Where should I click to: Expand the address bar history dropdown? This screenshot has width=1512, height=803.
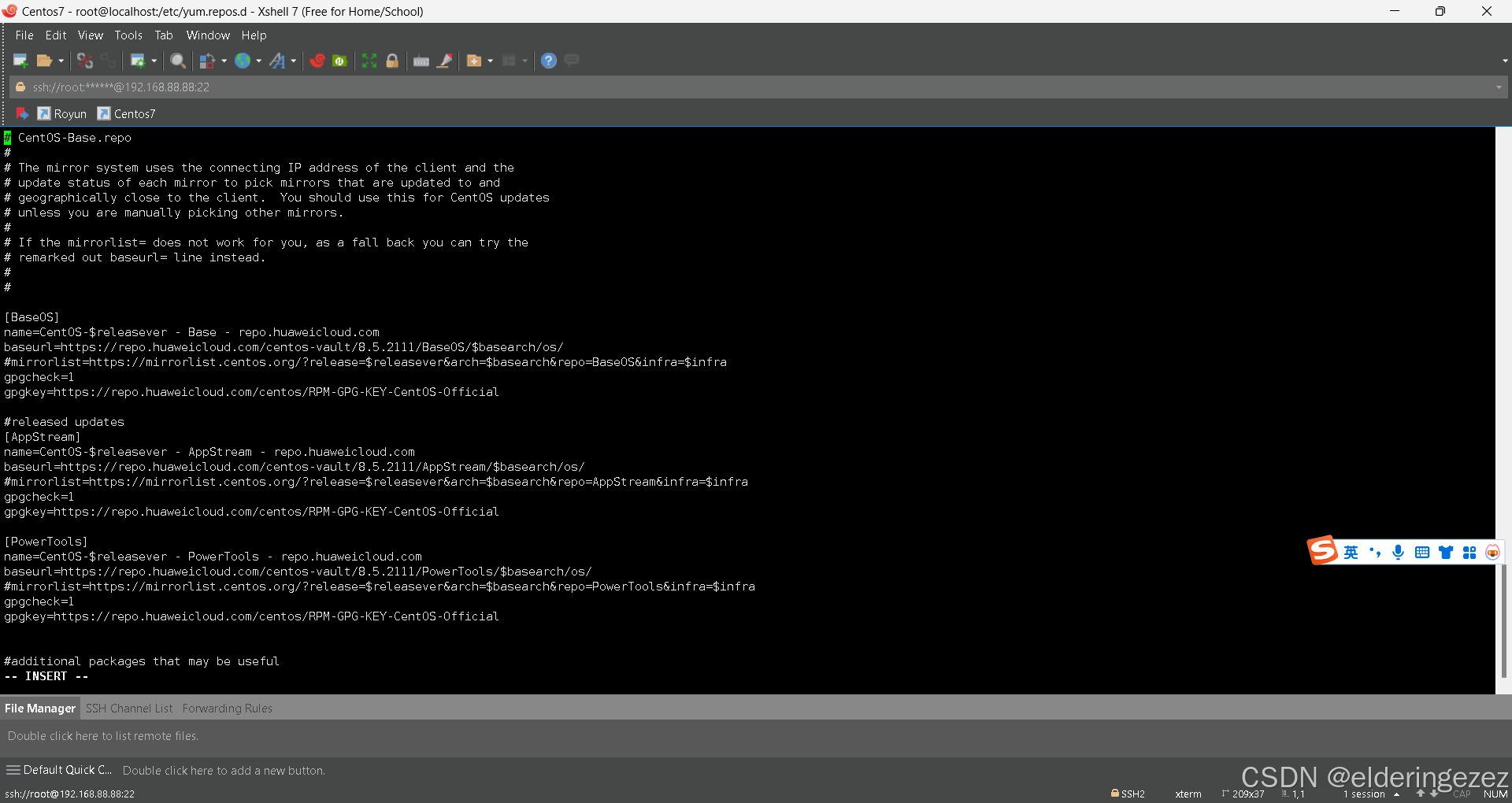[1499, 87]
